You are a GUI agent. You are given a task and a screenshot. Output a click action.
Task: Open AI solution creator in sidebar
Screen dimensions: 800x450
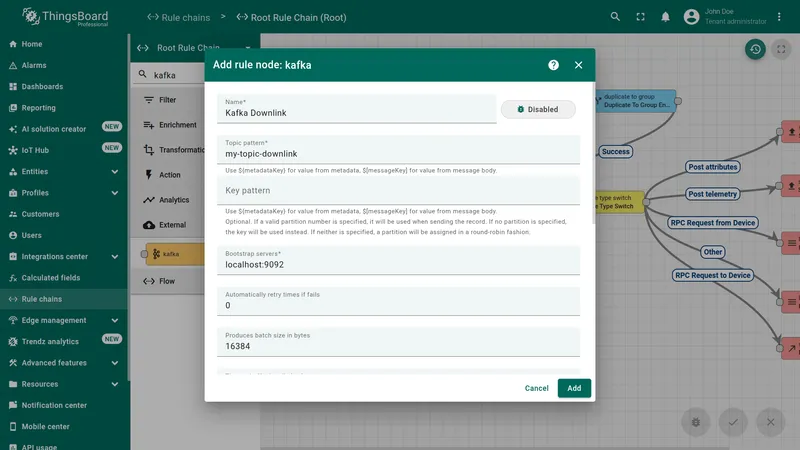point(64,129)
